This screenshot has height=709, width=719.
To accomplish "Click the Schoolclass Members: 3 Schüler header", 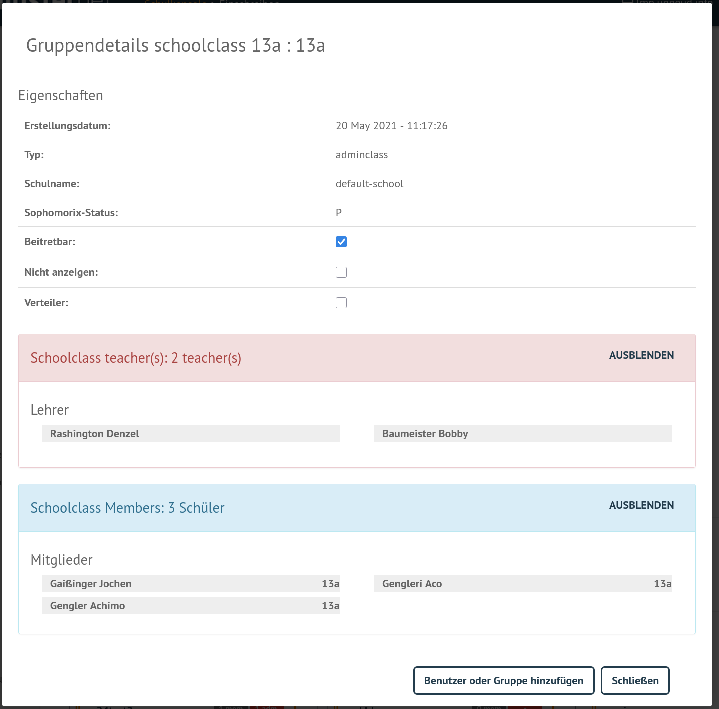I will click(x=128, y=508).
